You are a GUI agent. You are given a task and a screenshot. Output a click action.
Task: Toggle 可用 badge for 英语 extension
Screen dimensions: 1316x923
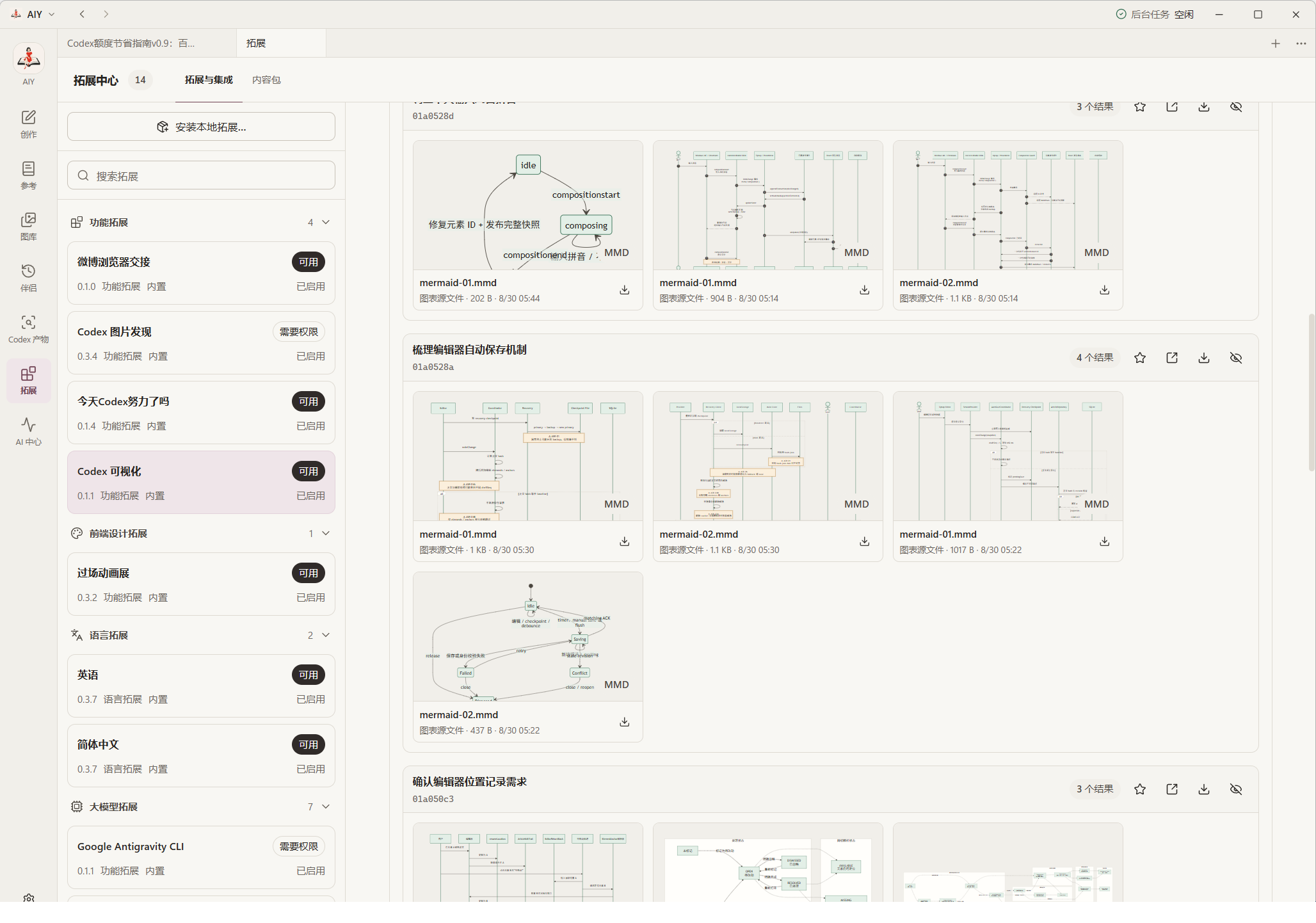[309, 675]
